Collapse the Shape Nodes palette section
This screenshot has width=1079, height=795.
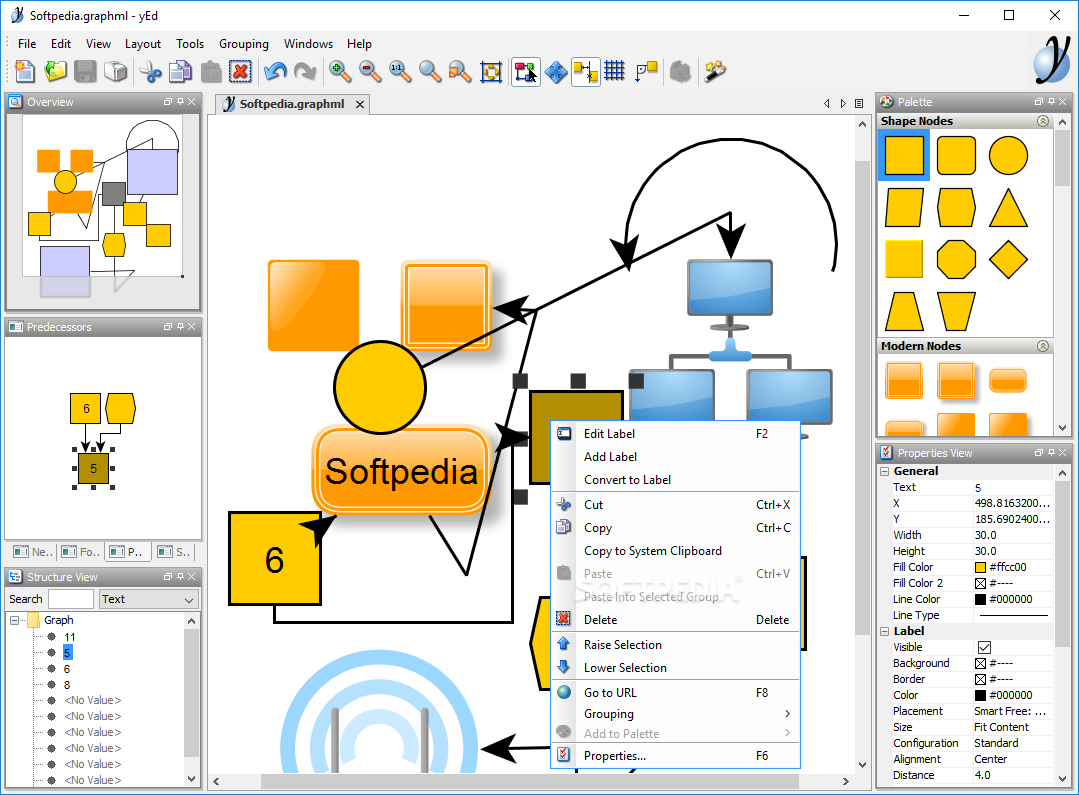click(x=1043, y=121)
